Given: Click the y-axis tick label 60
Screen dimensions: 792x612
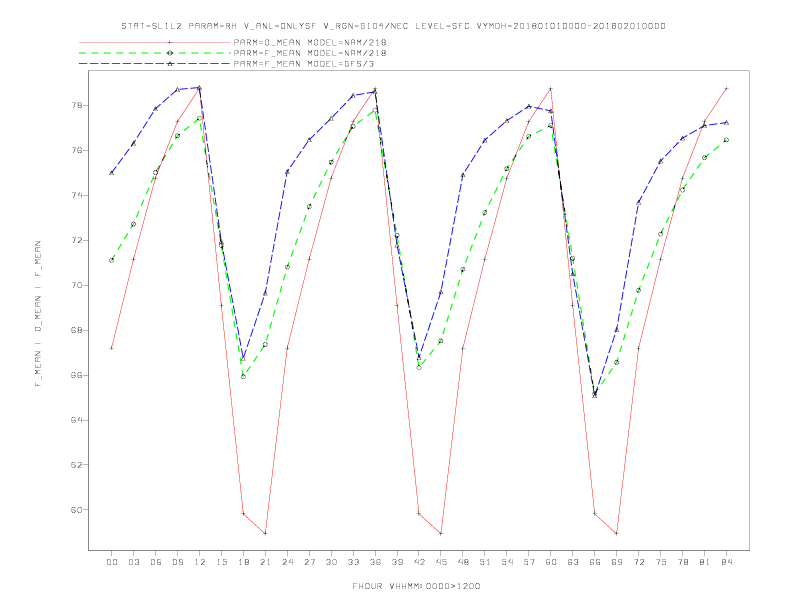Looking at the screenshot, I should coord(76,509).
